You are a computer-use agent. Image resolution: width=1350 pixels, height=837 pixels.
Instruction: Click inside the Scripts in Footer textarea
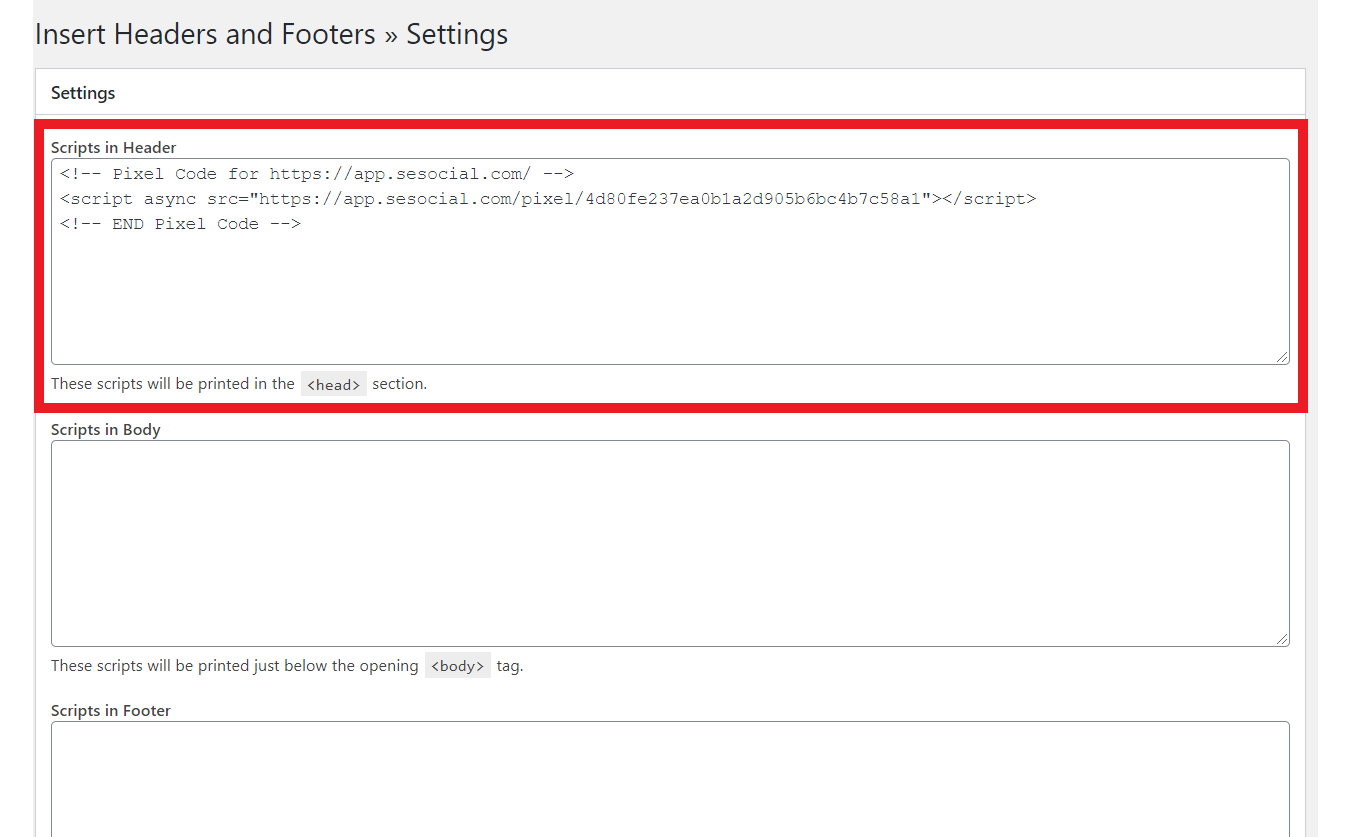670,779
